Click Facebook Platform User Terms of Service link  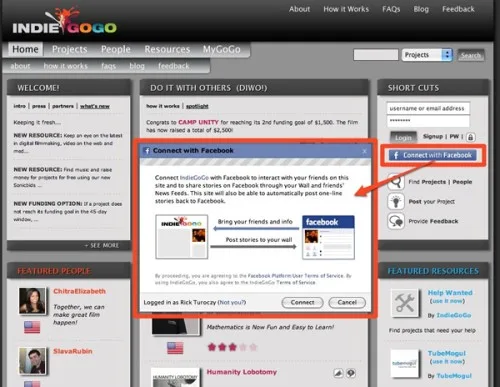(295, 276)
